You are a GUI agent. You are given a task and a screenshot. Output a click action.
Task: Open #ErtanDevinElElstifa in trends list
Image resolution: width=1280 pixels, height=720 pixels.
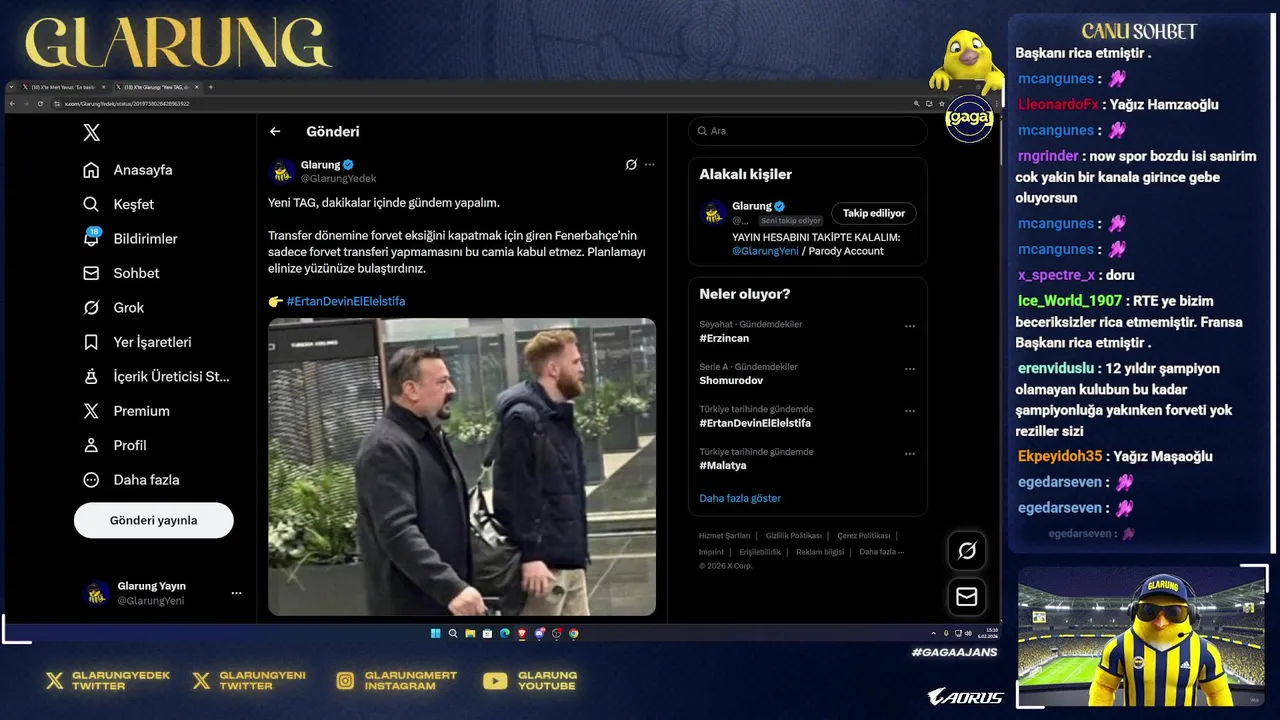[755, 423]
